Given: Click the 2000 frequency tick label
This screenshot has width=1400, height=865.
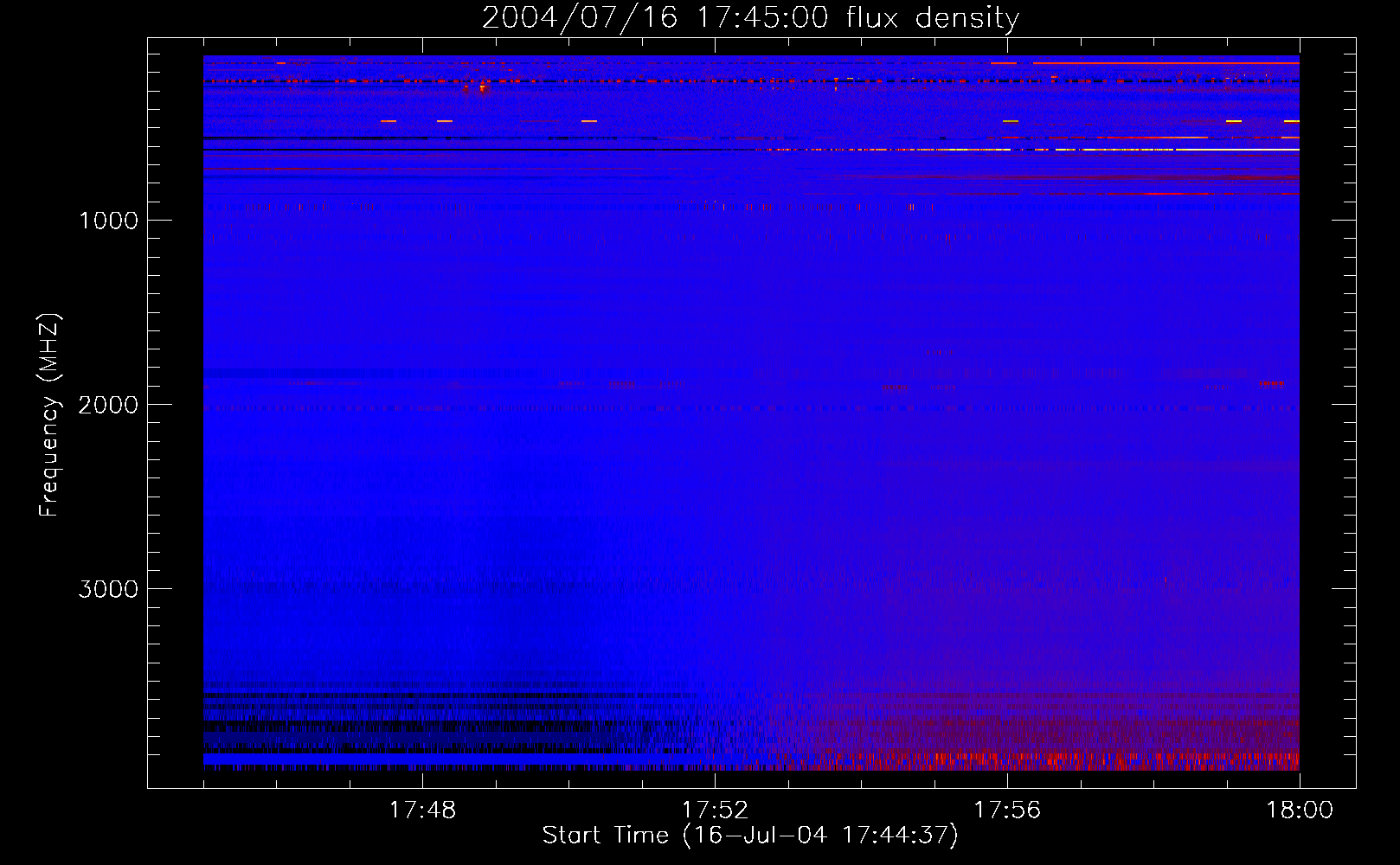Looking at the screenshot, I should 108,405.
